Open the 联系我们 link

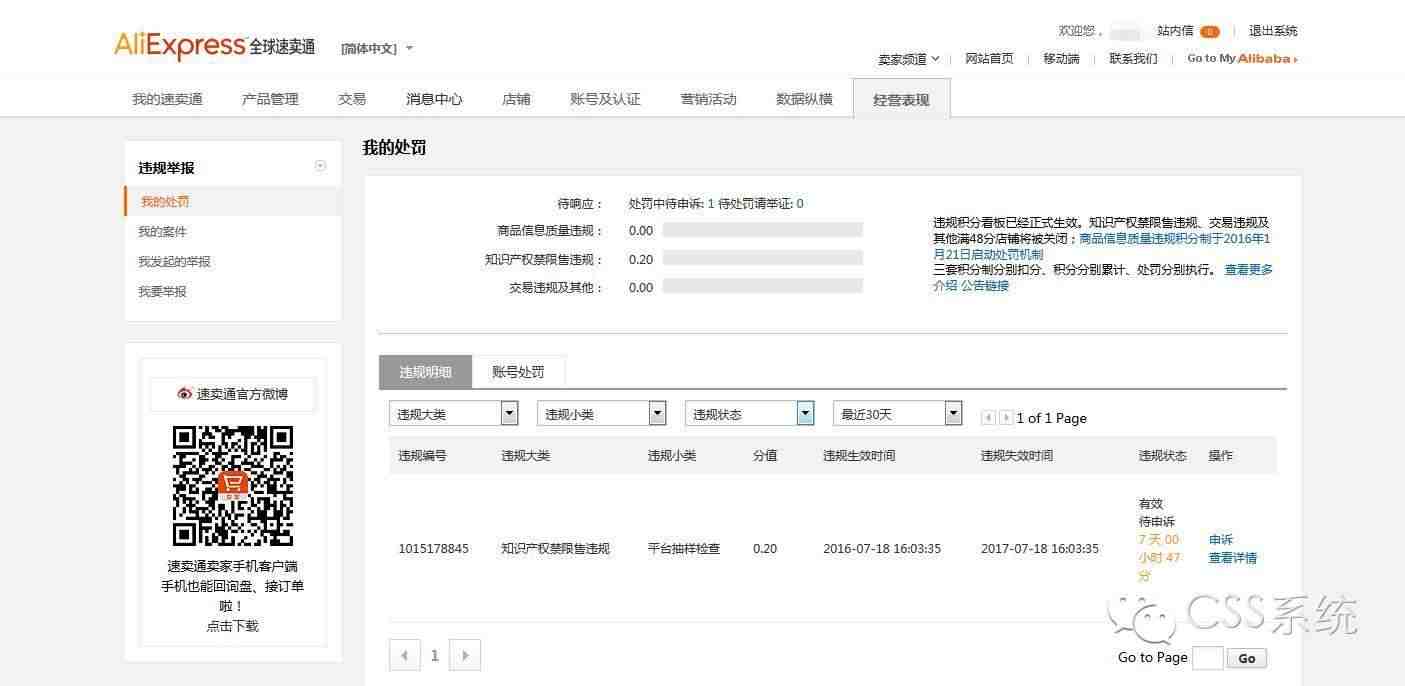(1133, 59)
